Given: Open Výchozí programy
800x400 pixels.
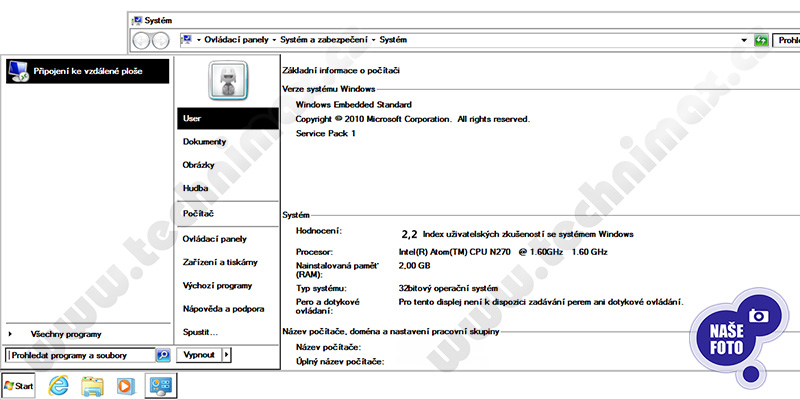Looking at the screenshot, I should pos(228,286).
